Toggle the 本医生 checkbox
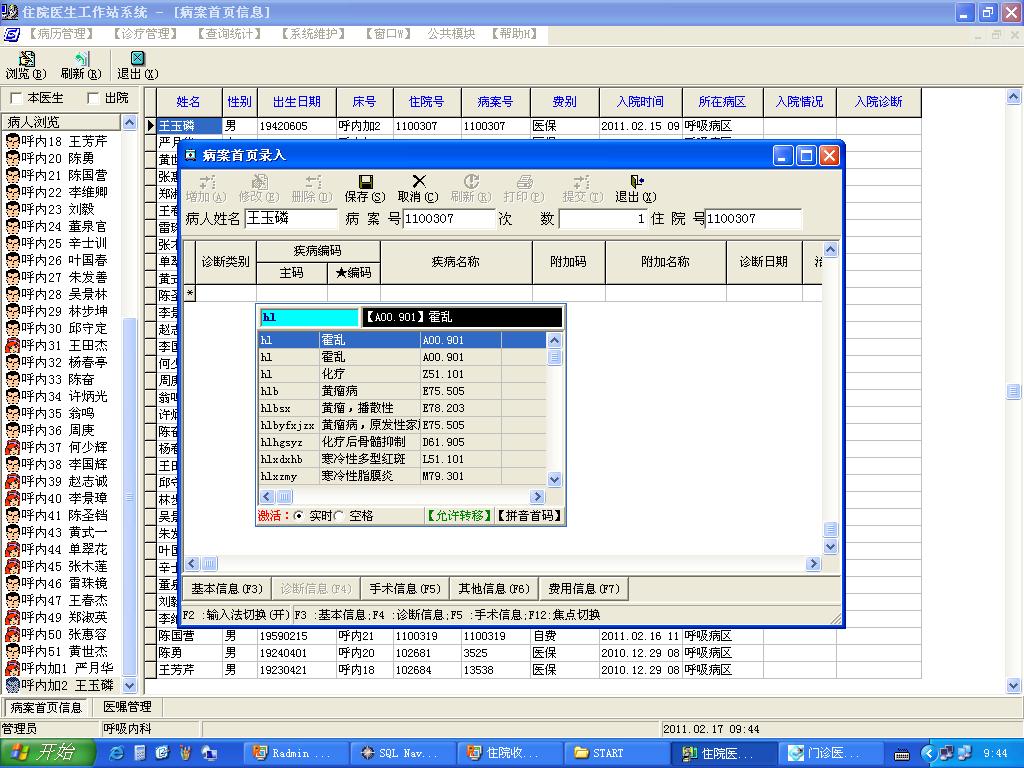The image size is (1024, 768). (x=17, y=98)
